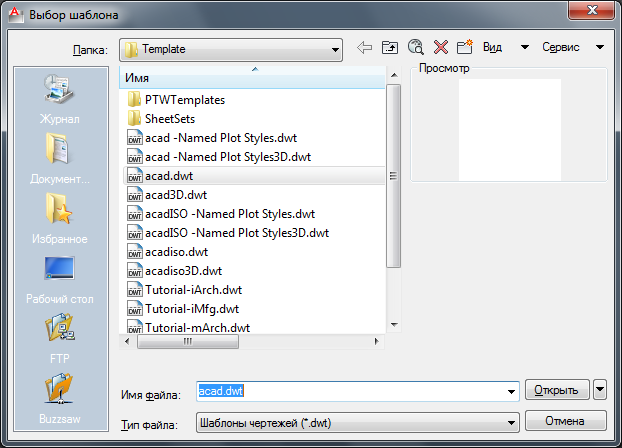Expand the Папка folder dropdown

tap(335, 50)
